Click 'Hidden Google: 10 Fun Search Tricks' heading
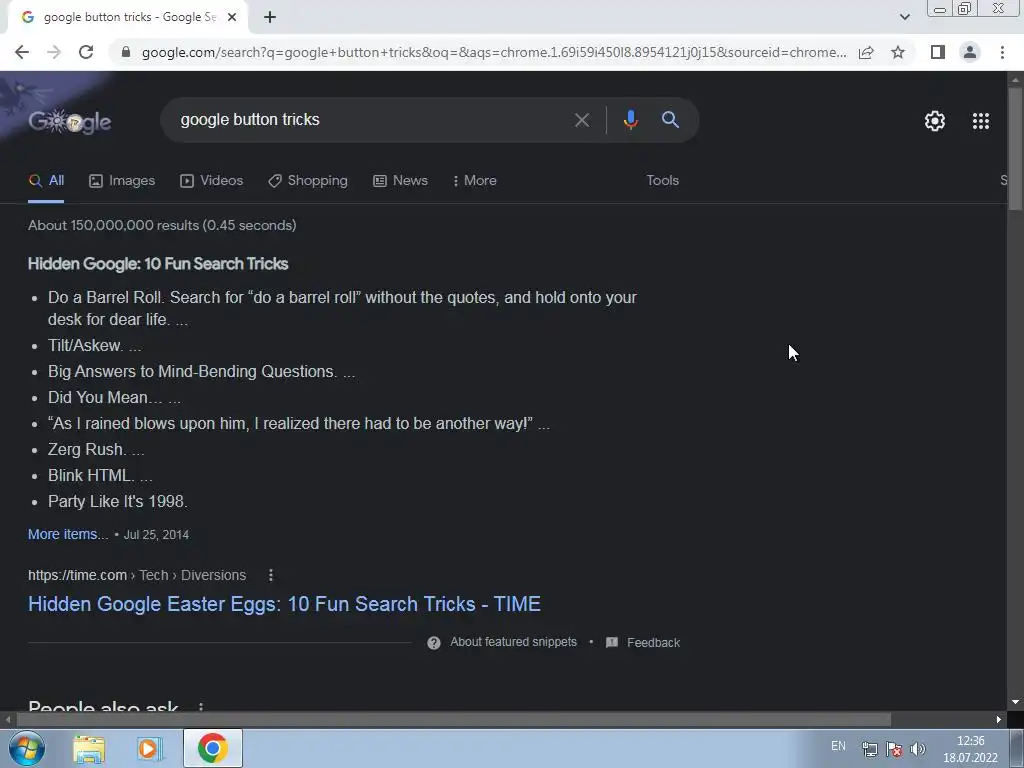 tap(158, 264)
